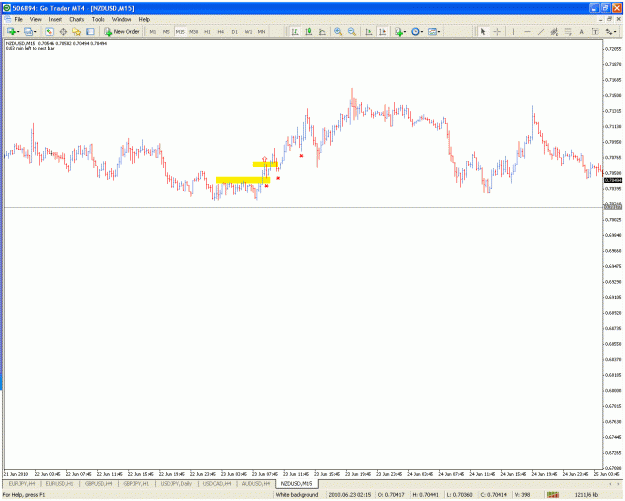Select the Text Label tool
The height and width of the screenshot is (501, 625).
(x=595, y=31)
